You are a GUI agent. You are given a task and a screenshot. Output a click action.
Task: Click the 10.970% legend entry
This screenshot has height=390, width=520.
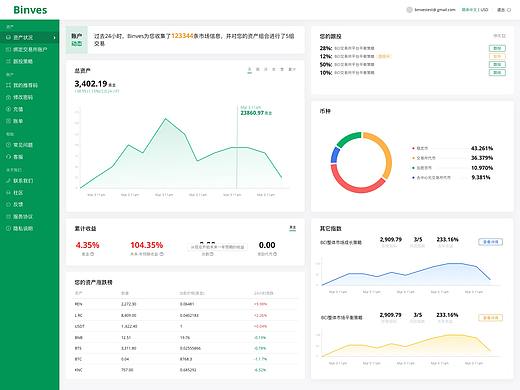point(453,168)
